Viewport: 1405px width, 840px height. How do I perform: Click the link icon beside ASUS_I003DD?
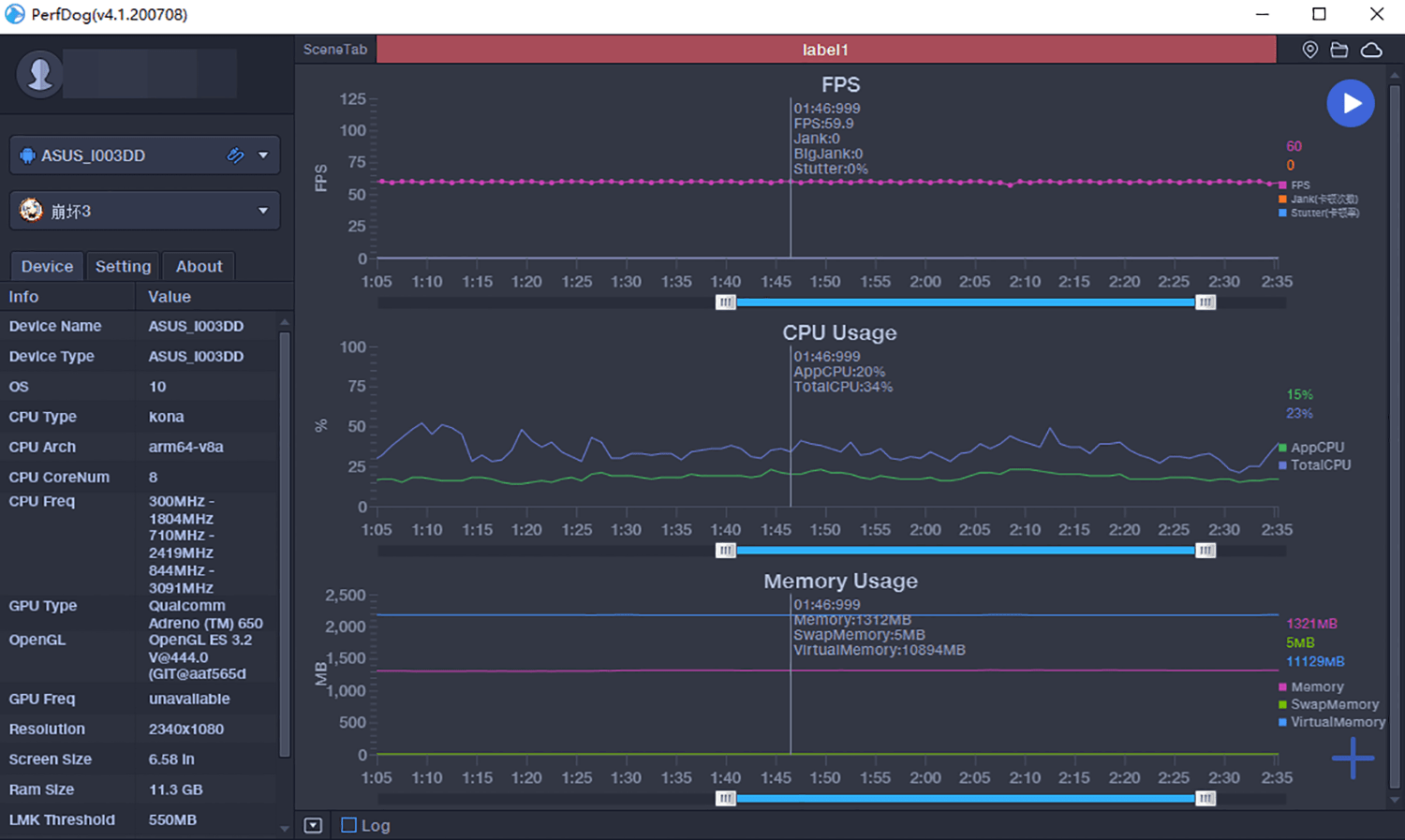(235, 155)
